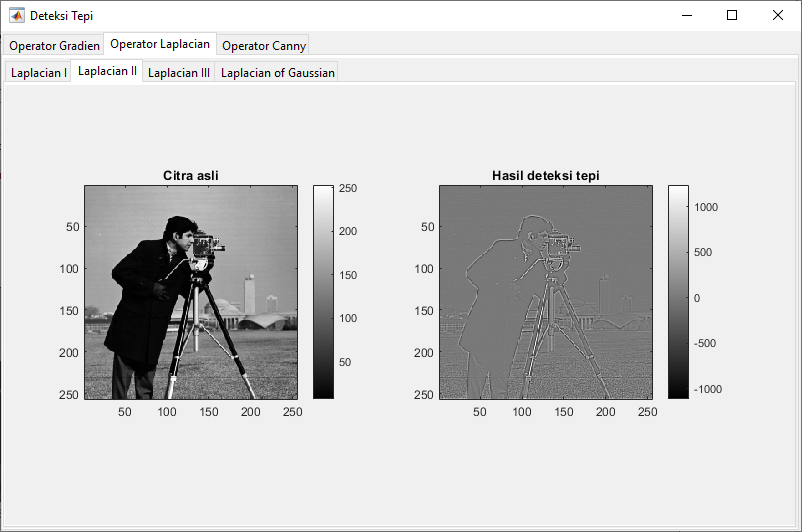Minimize the Deteksi Tepi window

(687, 16)
